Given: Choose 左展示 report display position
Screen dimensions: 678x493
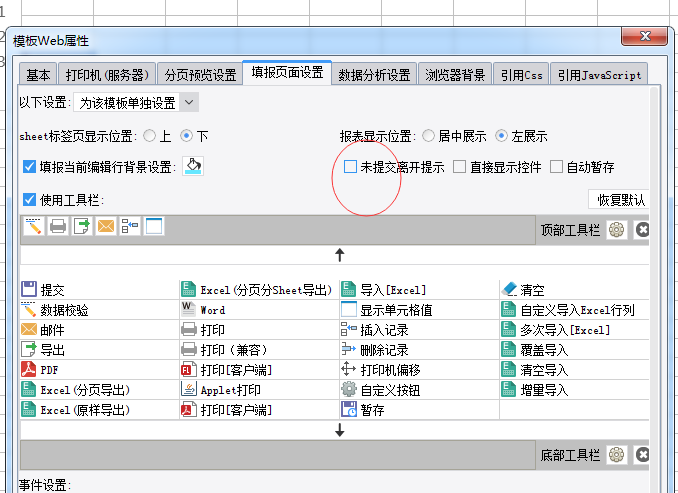Looking at the screenshot, I should click(501, 136).
